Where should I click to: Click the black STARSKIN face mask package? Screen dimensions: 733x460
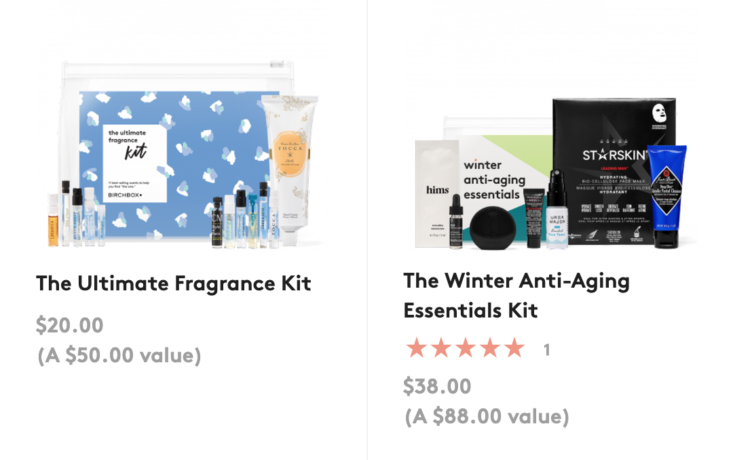(x=614, y=171)
